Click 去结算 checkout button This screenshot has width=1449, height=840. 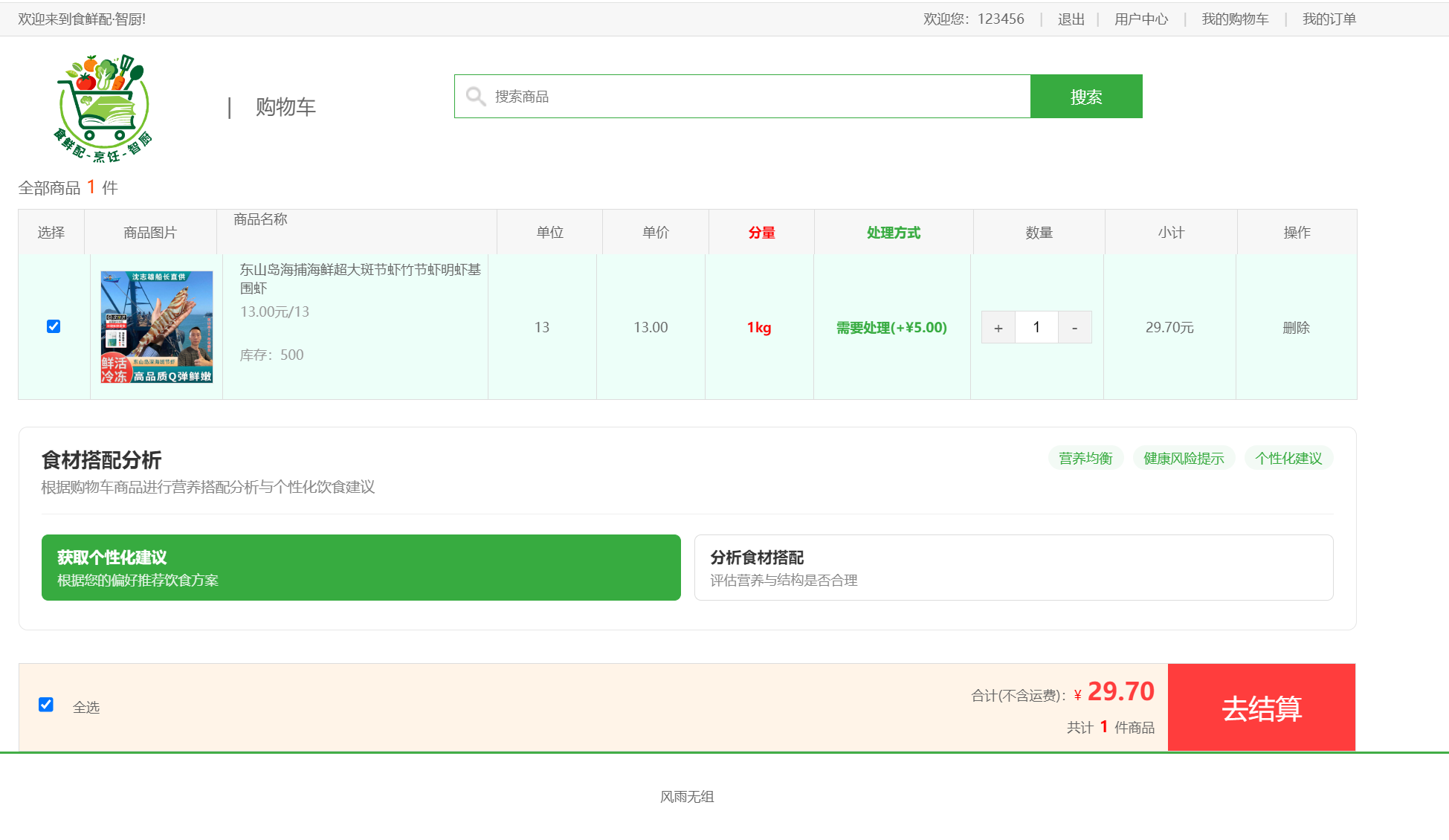tap(1261, 708)
